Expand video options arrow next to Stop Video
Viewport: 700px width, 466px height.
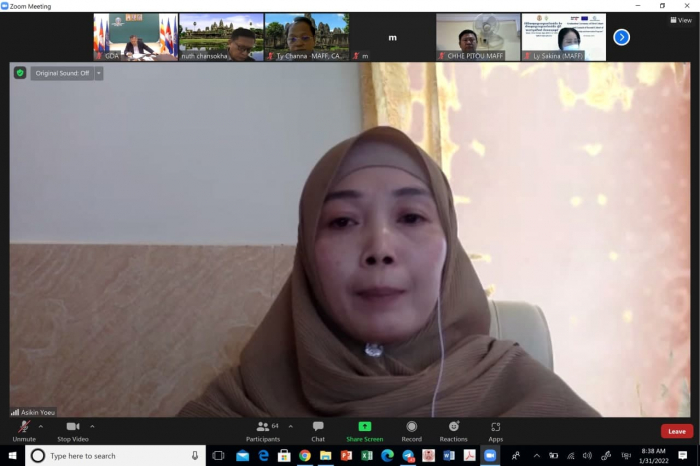93,426
